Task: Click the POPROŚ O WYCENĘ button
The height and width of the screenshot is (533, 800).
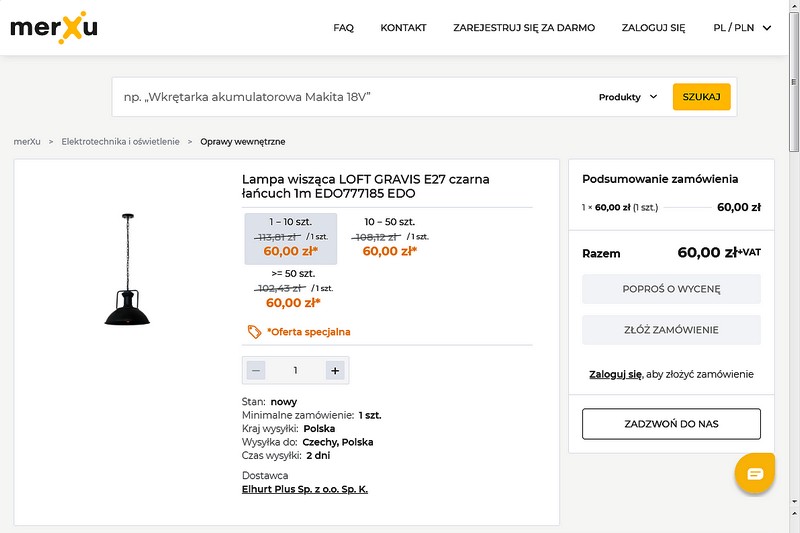Action: (x=671, y=289)
